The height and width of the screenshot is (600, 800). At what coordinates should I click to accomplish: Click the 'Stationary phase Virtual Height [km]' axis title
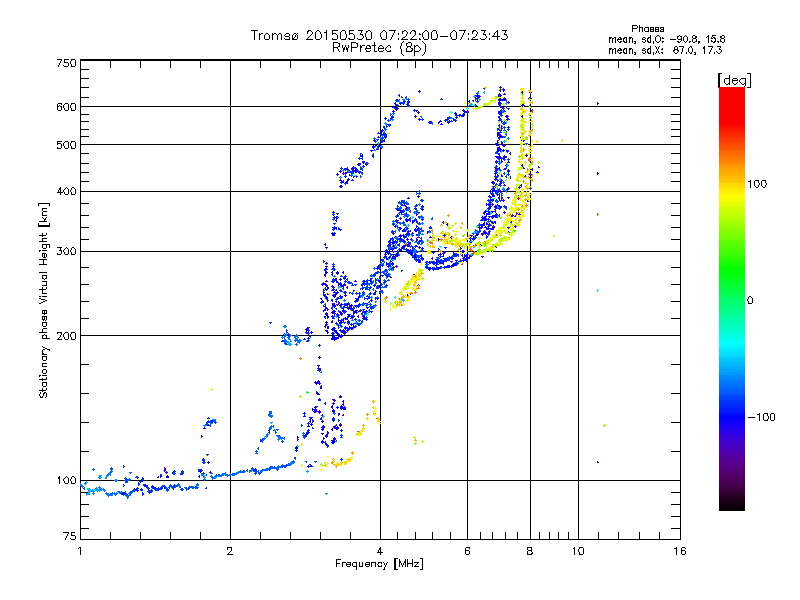[x=43, y=300]
